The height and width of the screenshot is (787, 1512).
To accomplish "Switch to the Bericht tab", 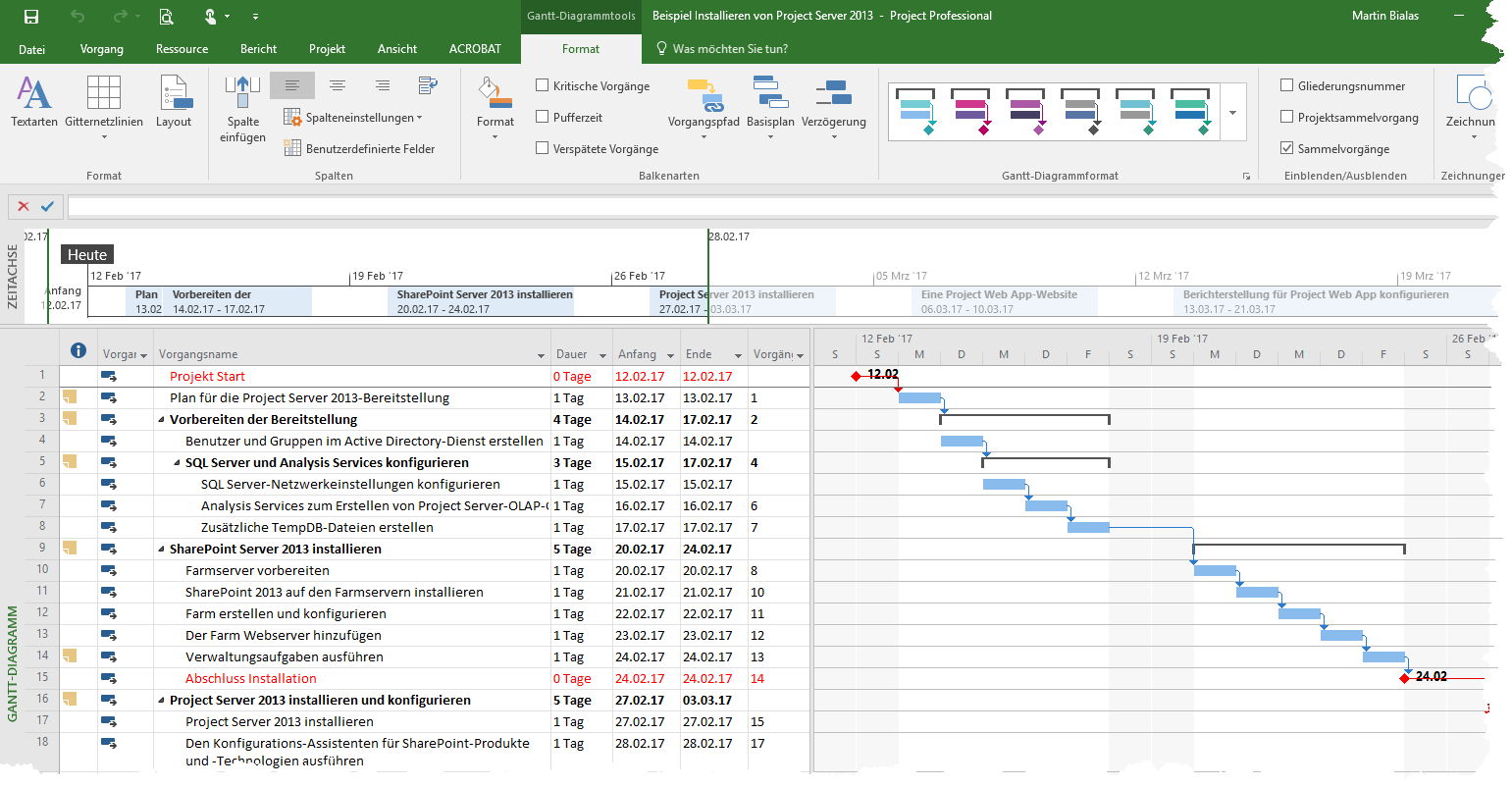I will tap(258, 49).
